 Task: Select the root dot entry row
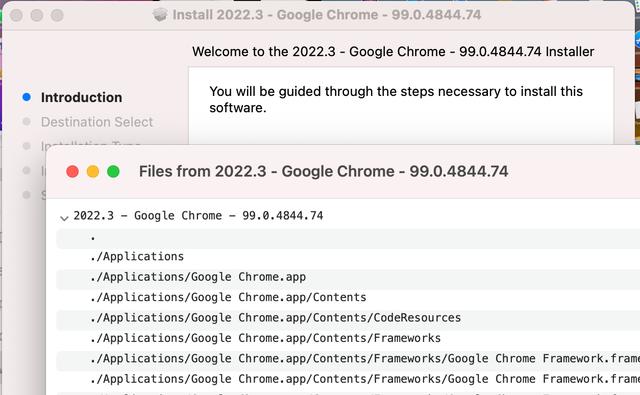click(x=348, y=238)
